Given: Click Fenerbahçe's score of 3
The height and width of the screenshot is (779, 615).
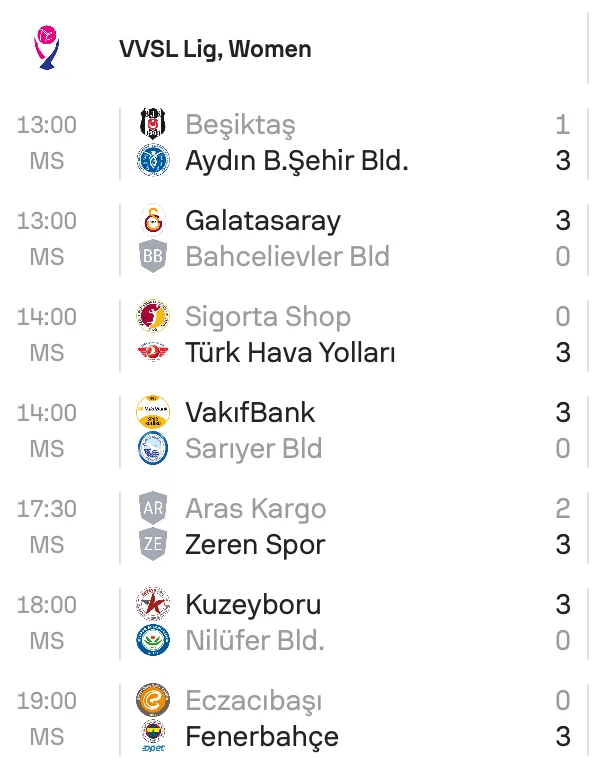Looking at the screenshot, I should [563, 737].
